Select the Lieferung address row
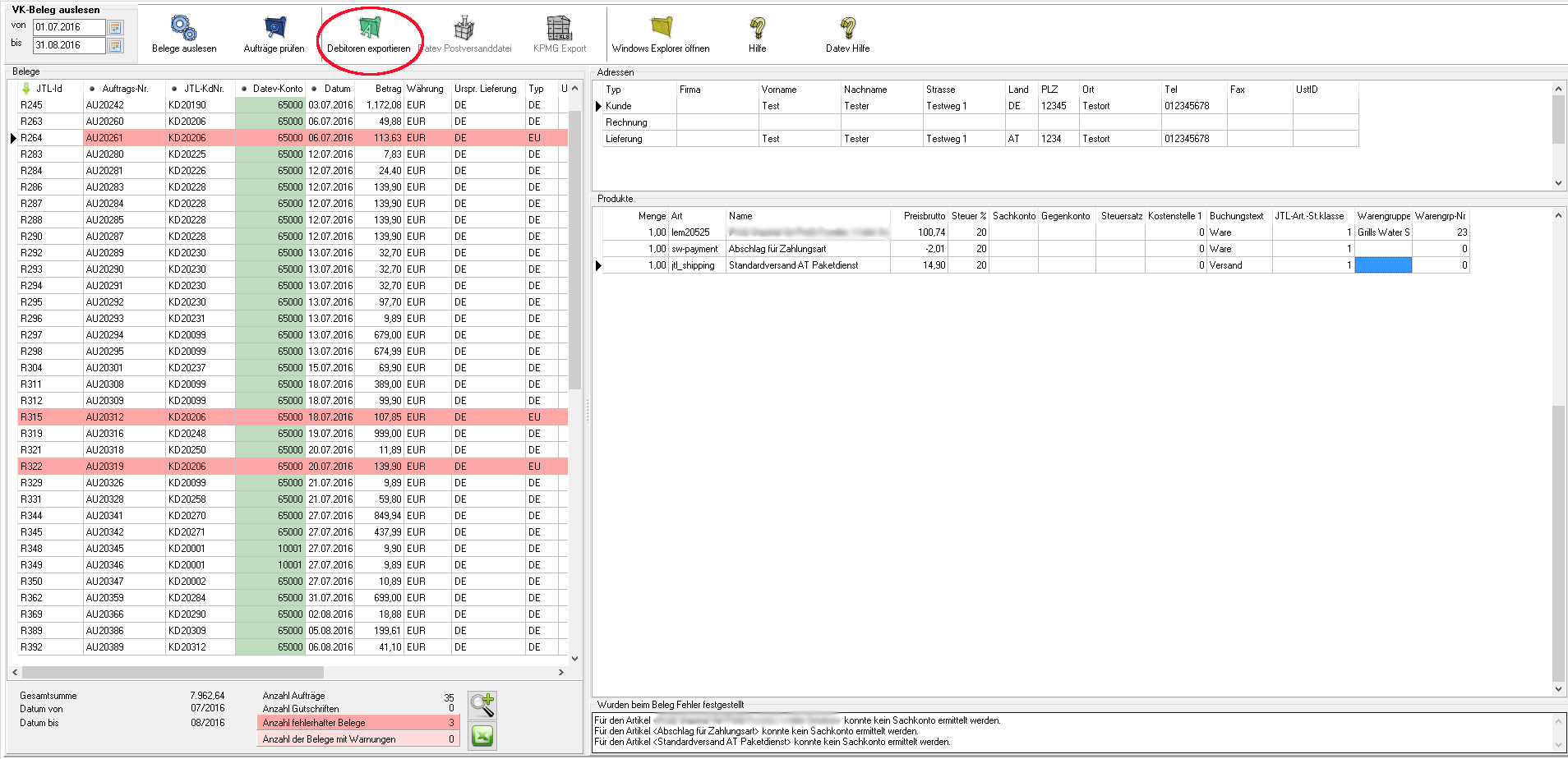The width and height of the screenshot is (1568, 759). [x=625, y=139]
